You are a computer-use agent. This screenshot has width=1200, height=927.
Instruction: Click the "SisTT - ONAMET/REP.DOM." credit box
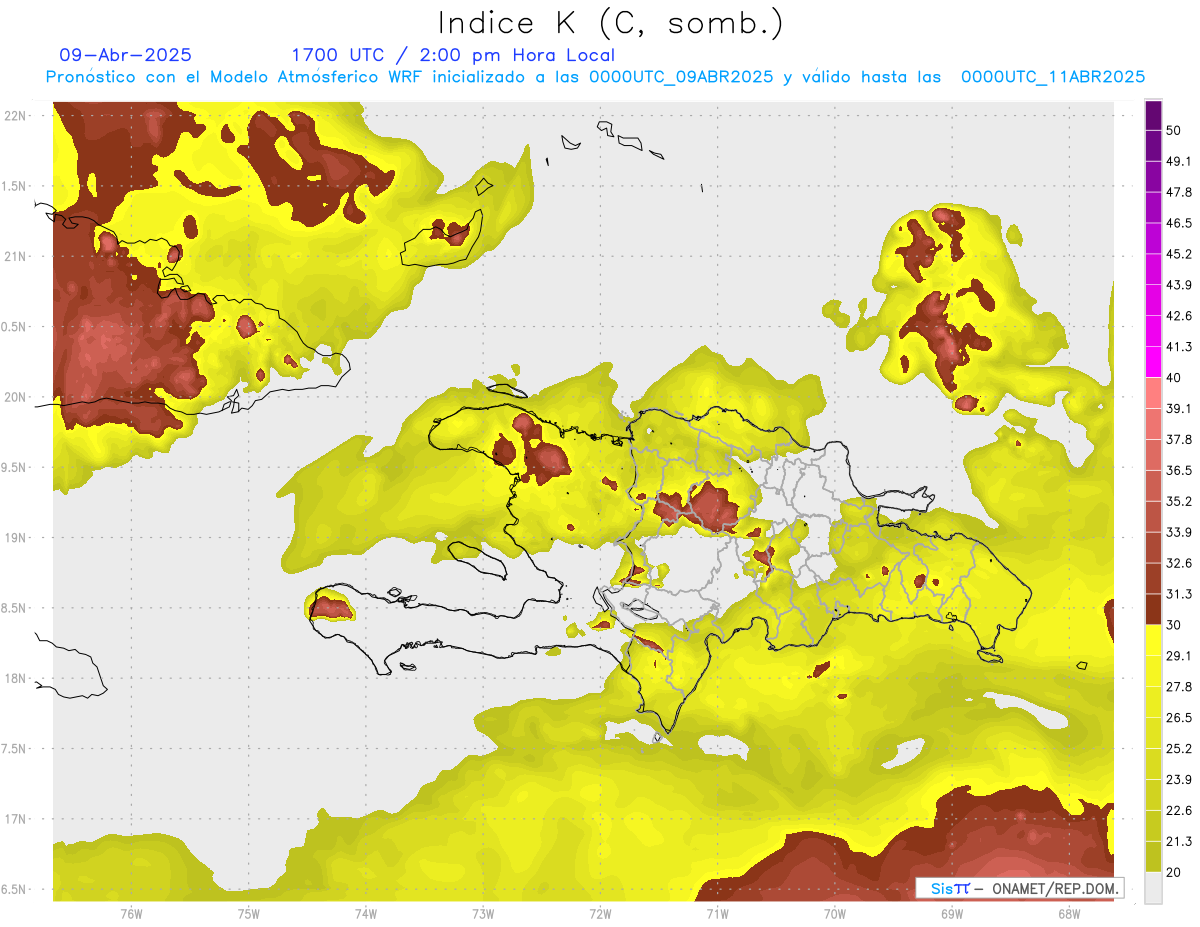pos(1020,888)
